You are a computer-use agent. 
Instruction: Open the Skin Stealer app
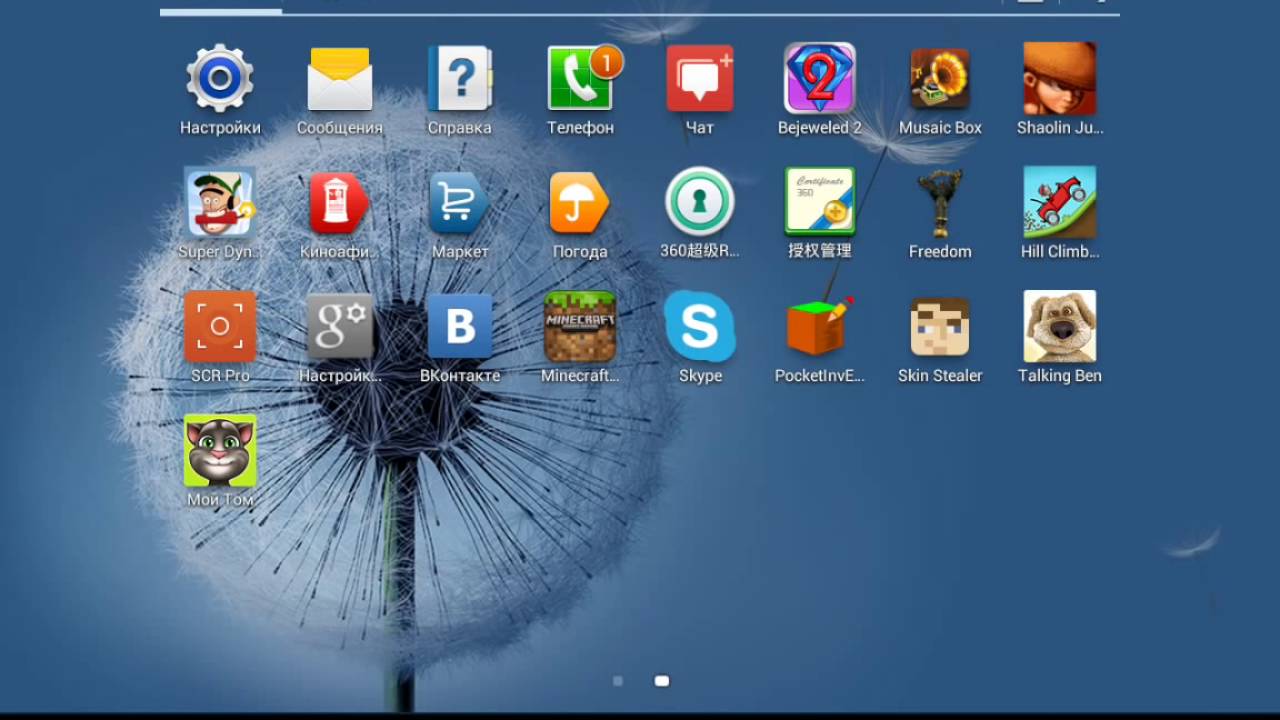coord(940,326)
